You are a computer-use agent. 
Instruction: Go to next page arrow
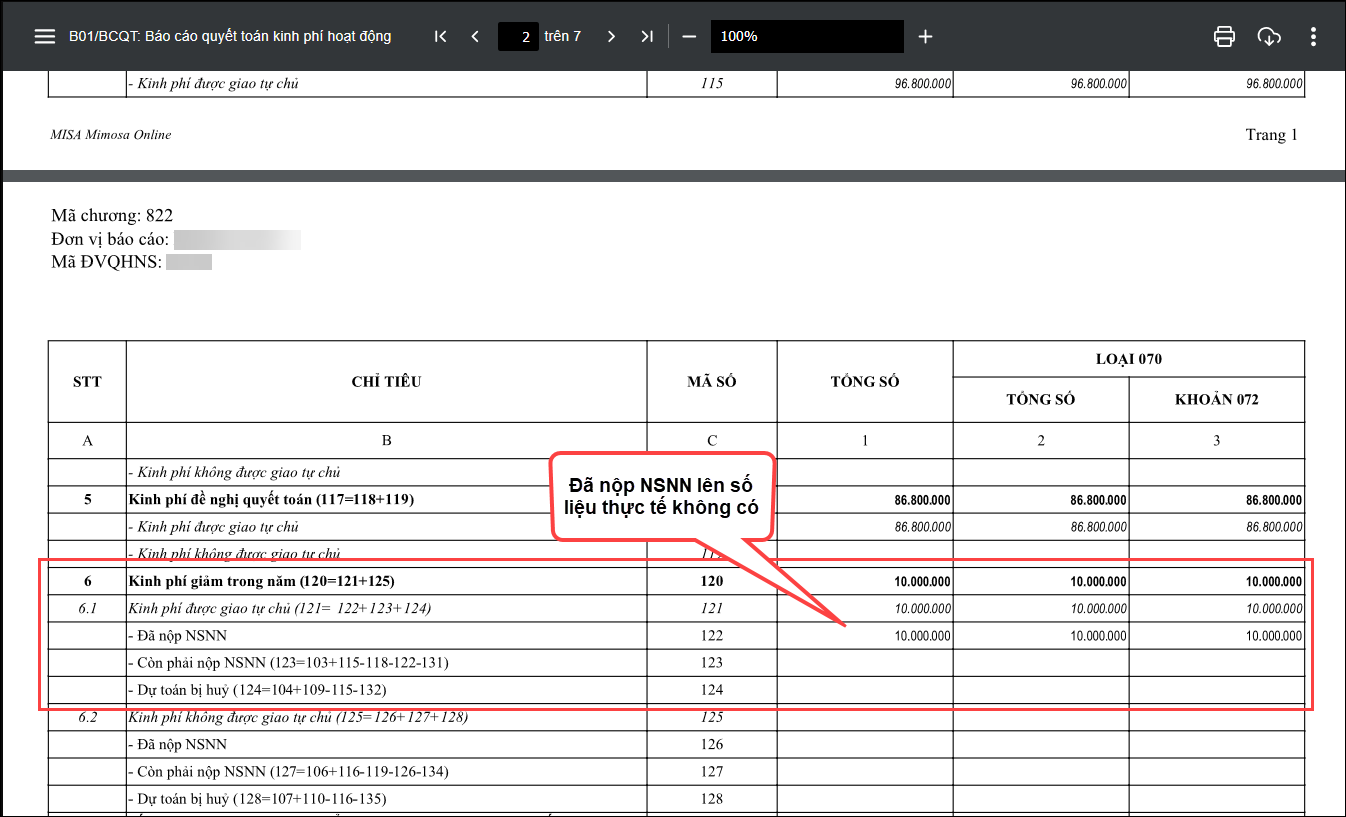point(612,36)
